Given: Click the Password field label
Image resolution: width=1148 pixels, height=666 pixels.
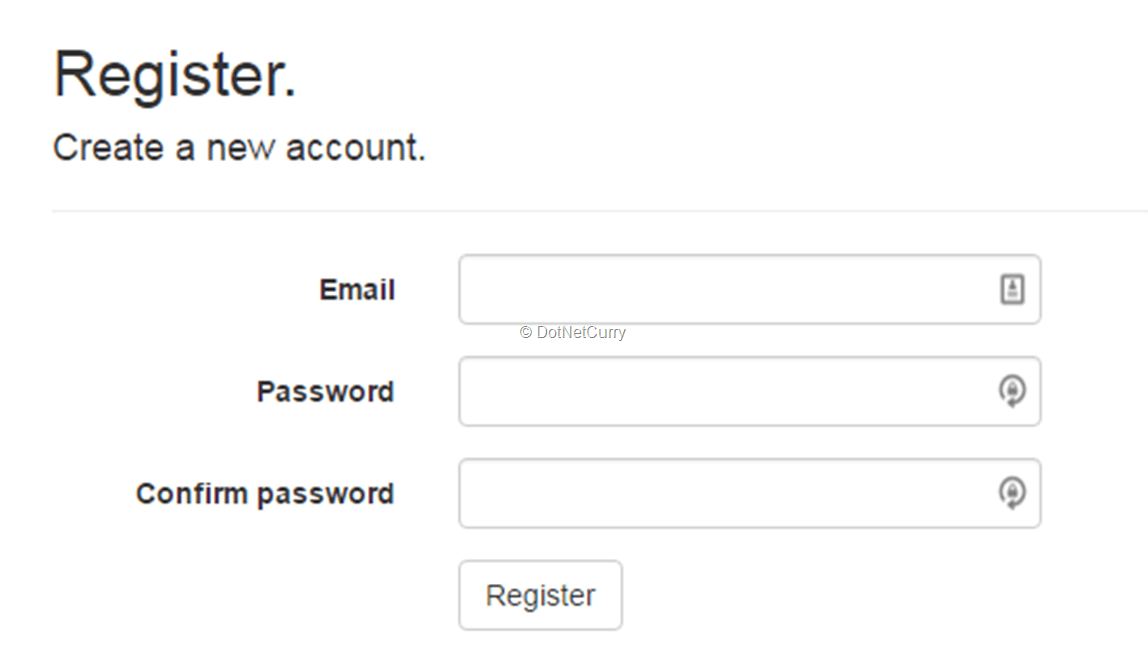Looking at the screenshot, I should tap(325, 391).
